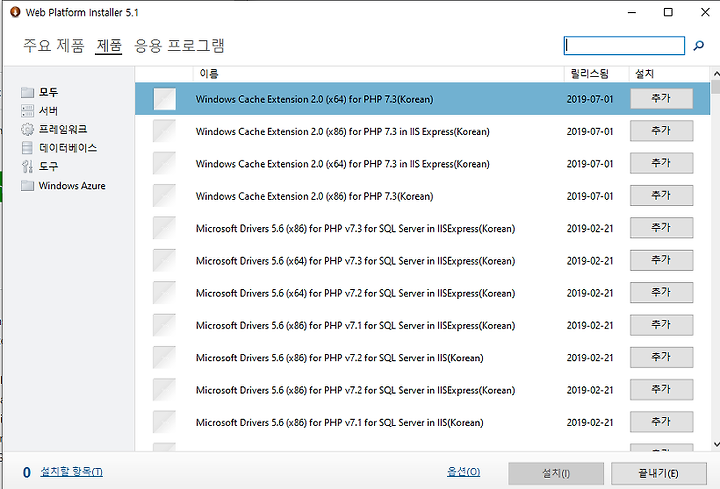This screenshot has width=720, height=489.
Task: Click the scrollbar up arrow
Action: pyautogui.click(x=715, y=74)
